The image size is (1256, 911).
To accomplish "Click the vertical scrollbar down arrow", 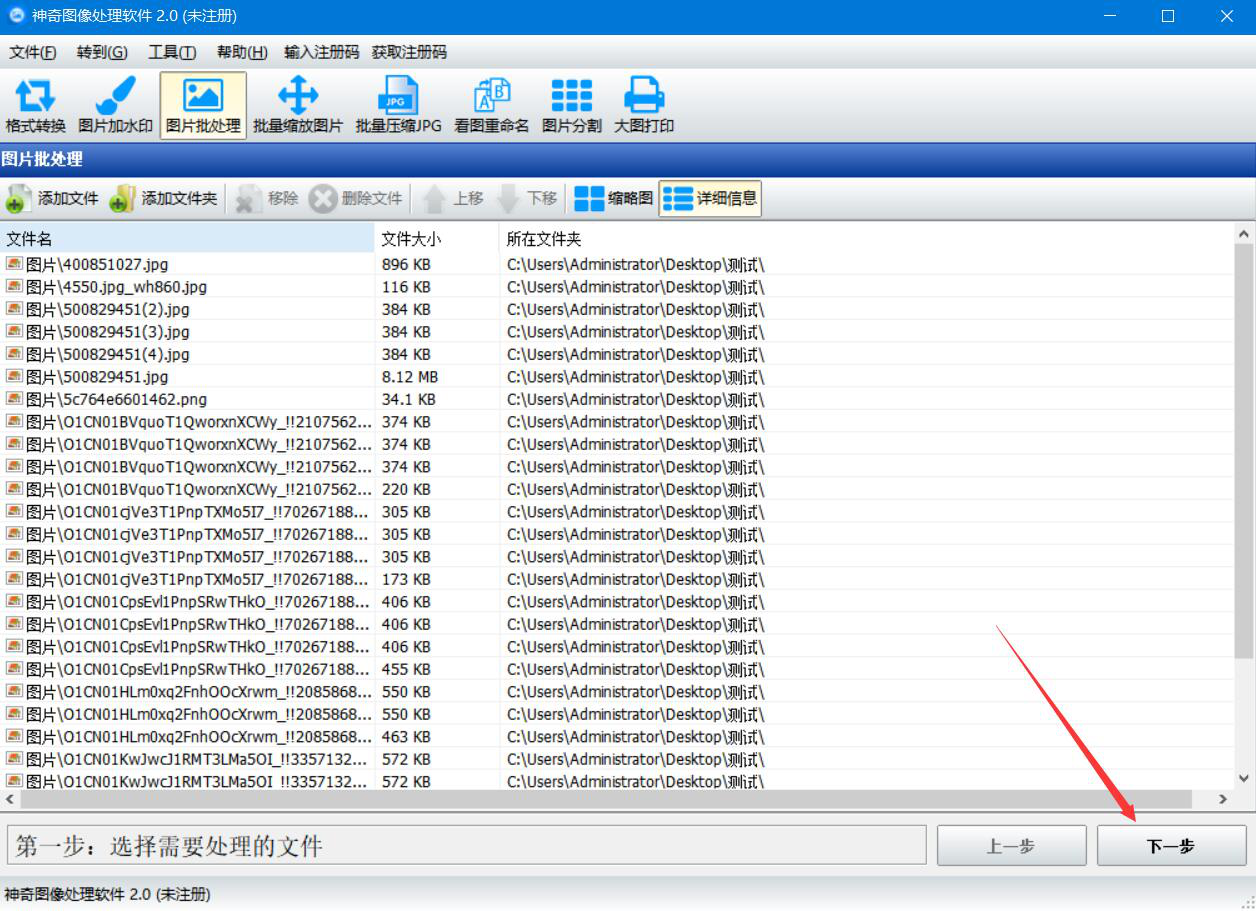I will click(1244, 778).
